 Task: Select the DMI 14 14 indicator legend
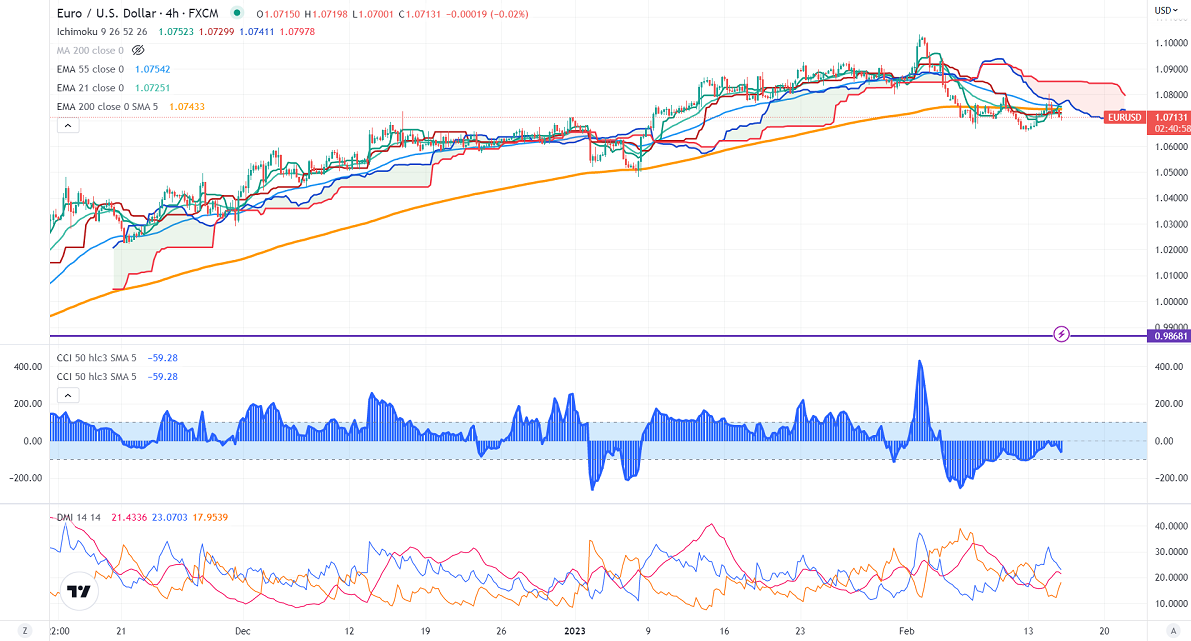pos(79,517)
